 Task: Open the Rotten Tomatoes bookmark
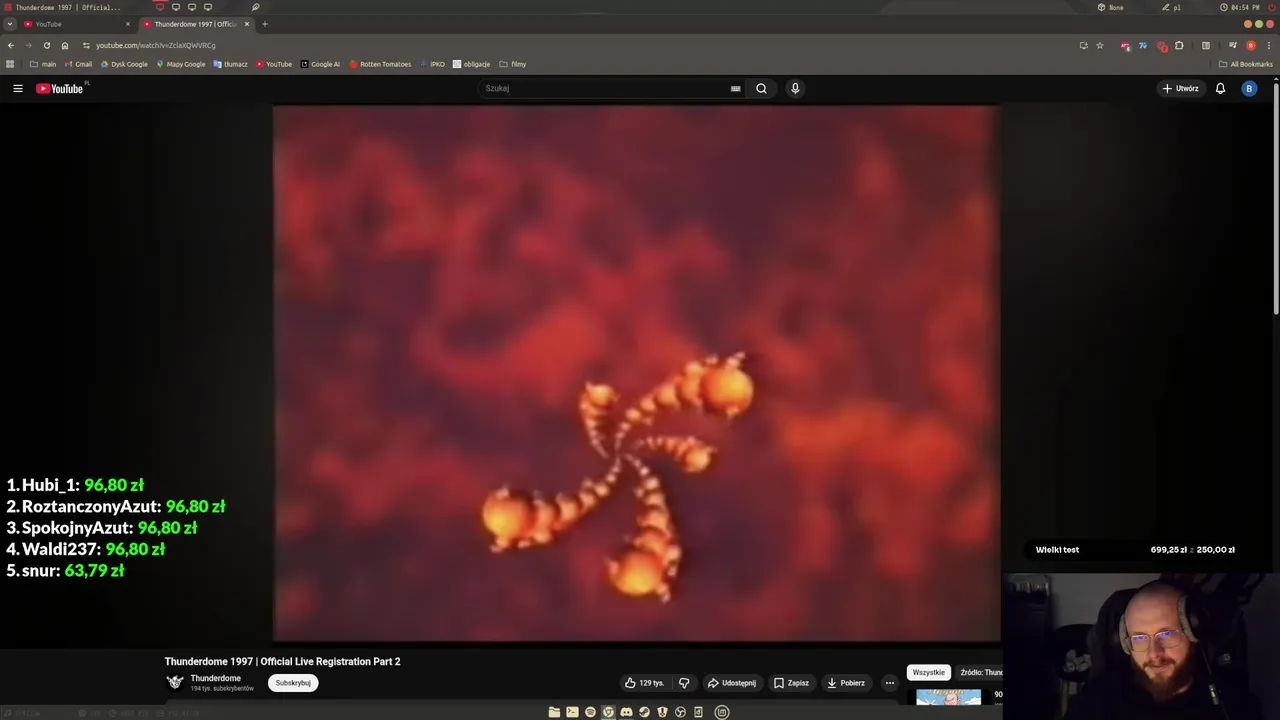tap(380, 64)
